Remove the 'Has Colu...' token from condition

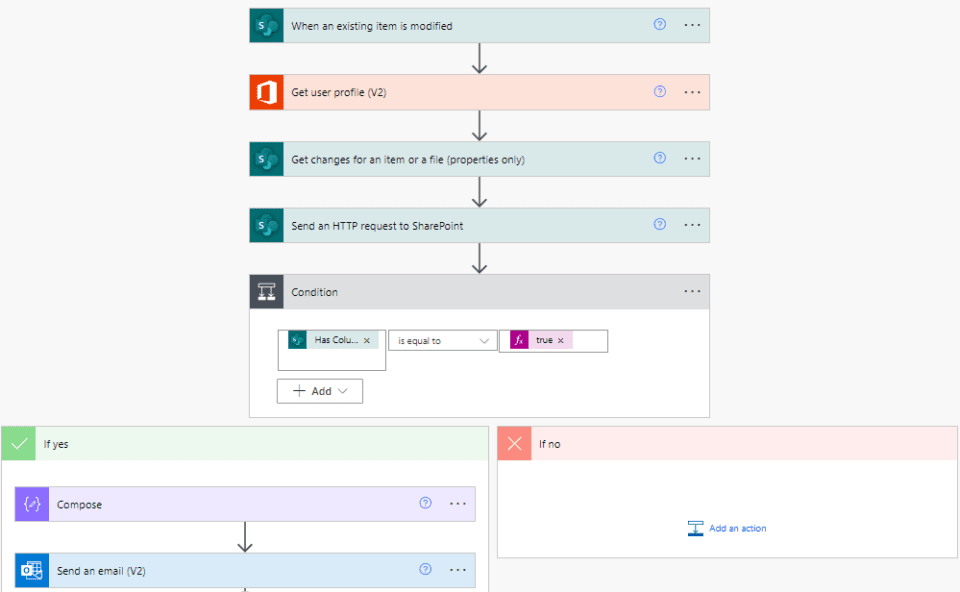367,340
